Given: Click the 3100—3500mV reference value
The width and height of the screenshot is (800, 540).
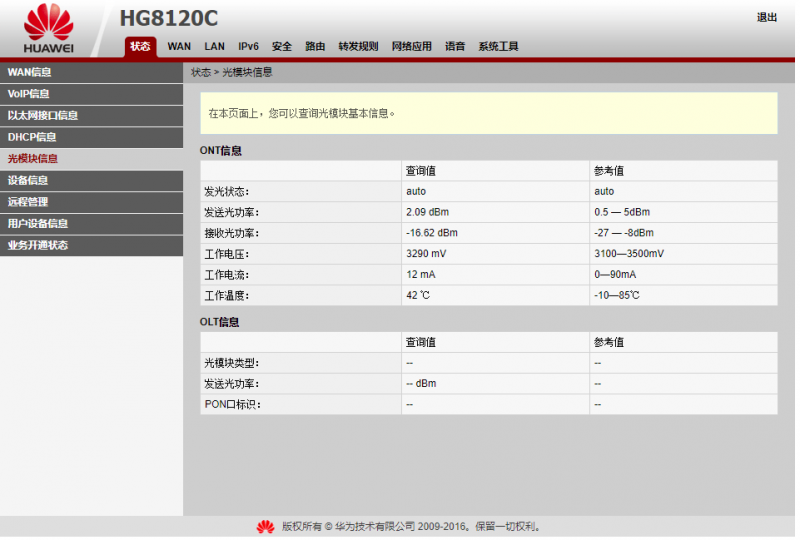Looking at the screenshot, I should coord(629,254).
